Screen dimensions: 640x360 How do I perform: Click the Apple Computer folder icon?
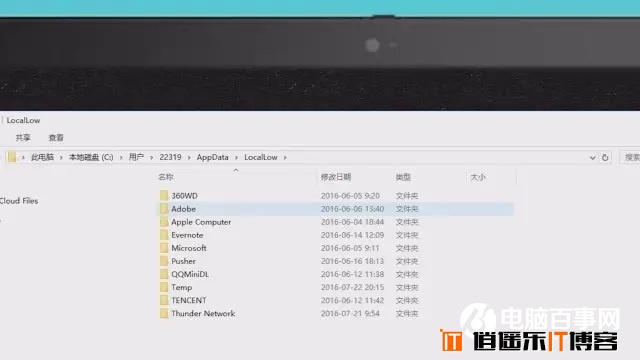[x=164, y=222]
